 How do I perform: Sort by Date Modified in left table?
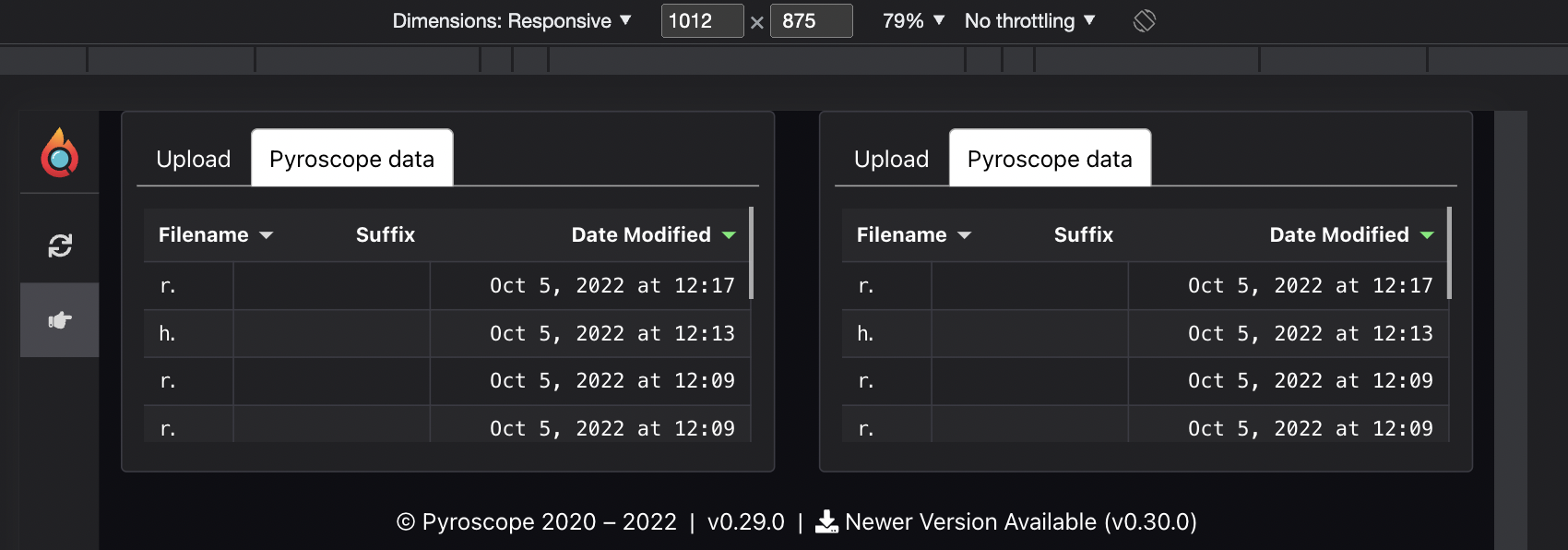pyautogui.click(x=653, y=234)
